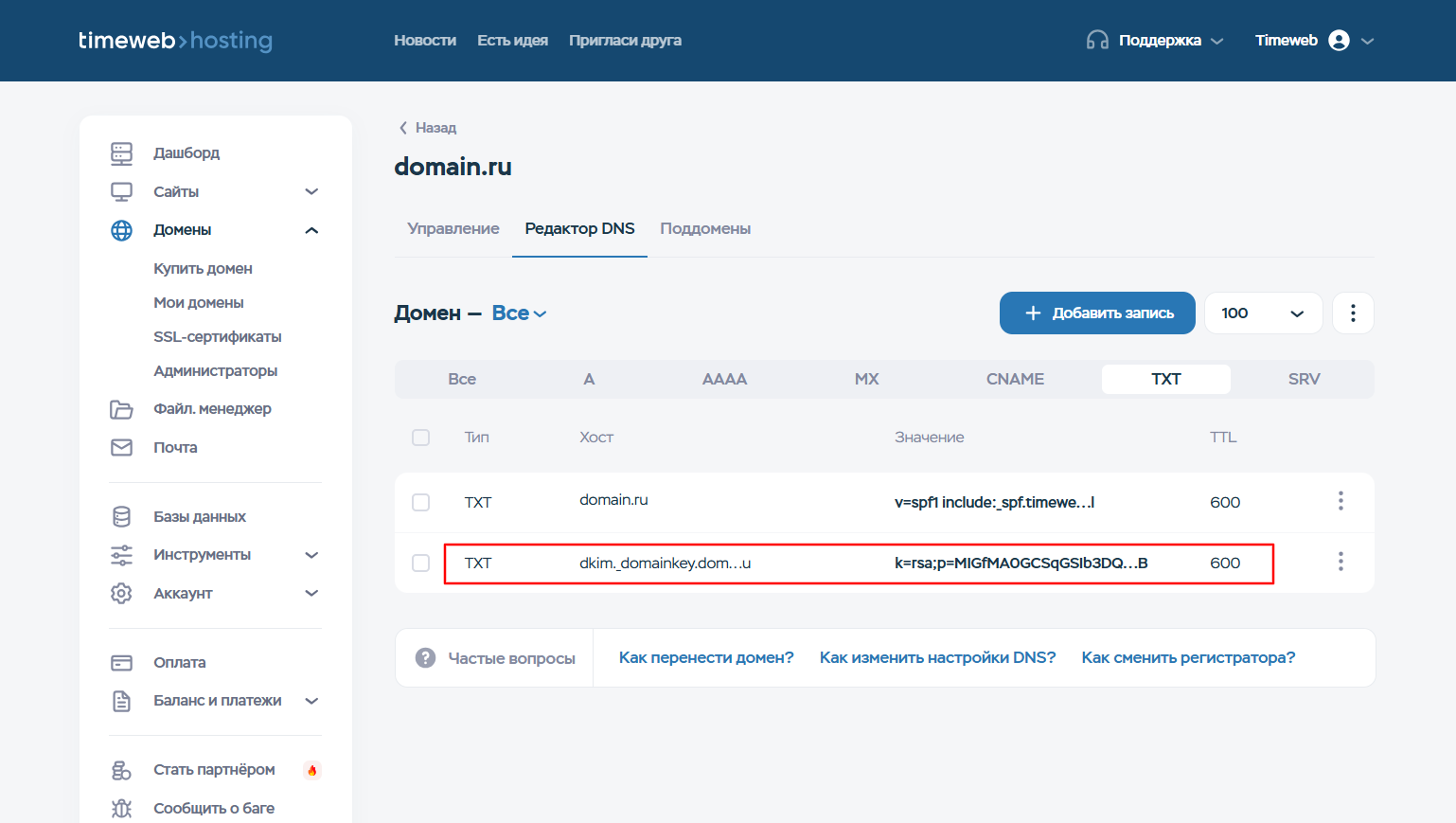Select the MX record type filter tab
The width and height of the screenshot is (1456, 823).
(866, 379)
